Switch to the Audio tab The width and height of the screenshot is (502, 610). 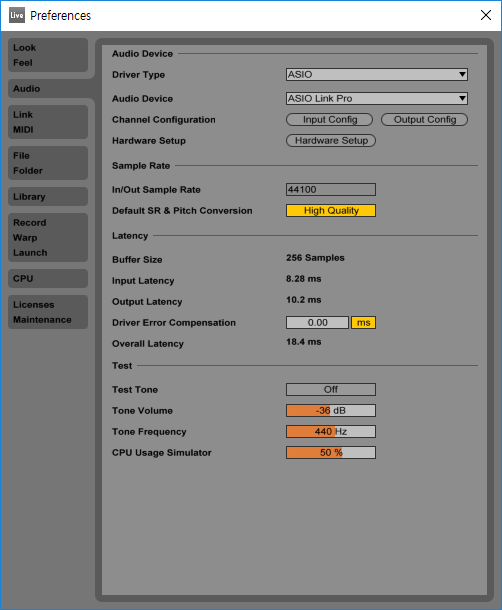tap(48, 89)
